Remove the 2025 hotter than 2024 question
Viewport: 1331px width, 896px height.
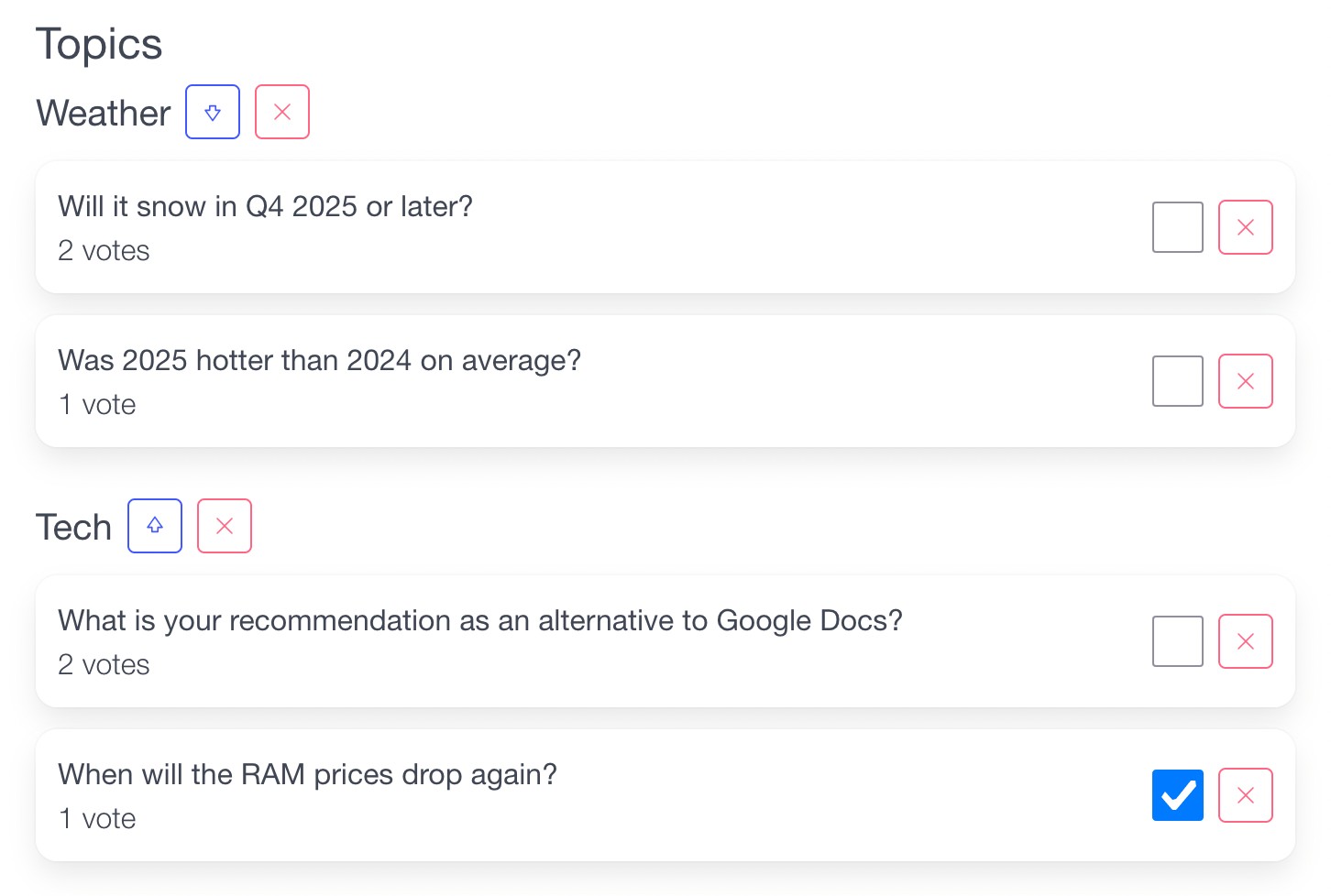1245,381
